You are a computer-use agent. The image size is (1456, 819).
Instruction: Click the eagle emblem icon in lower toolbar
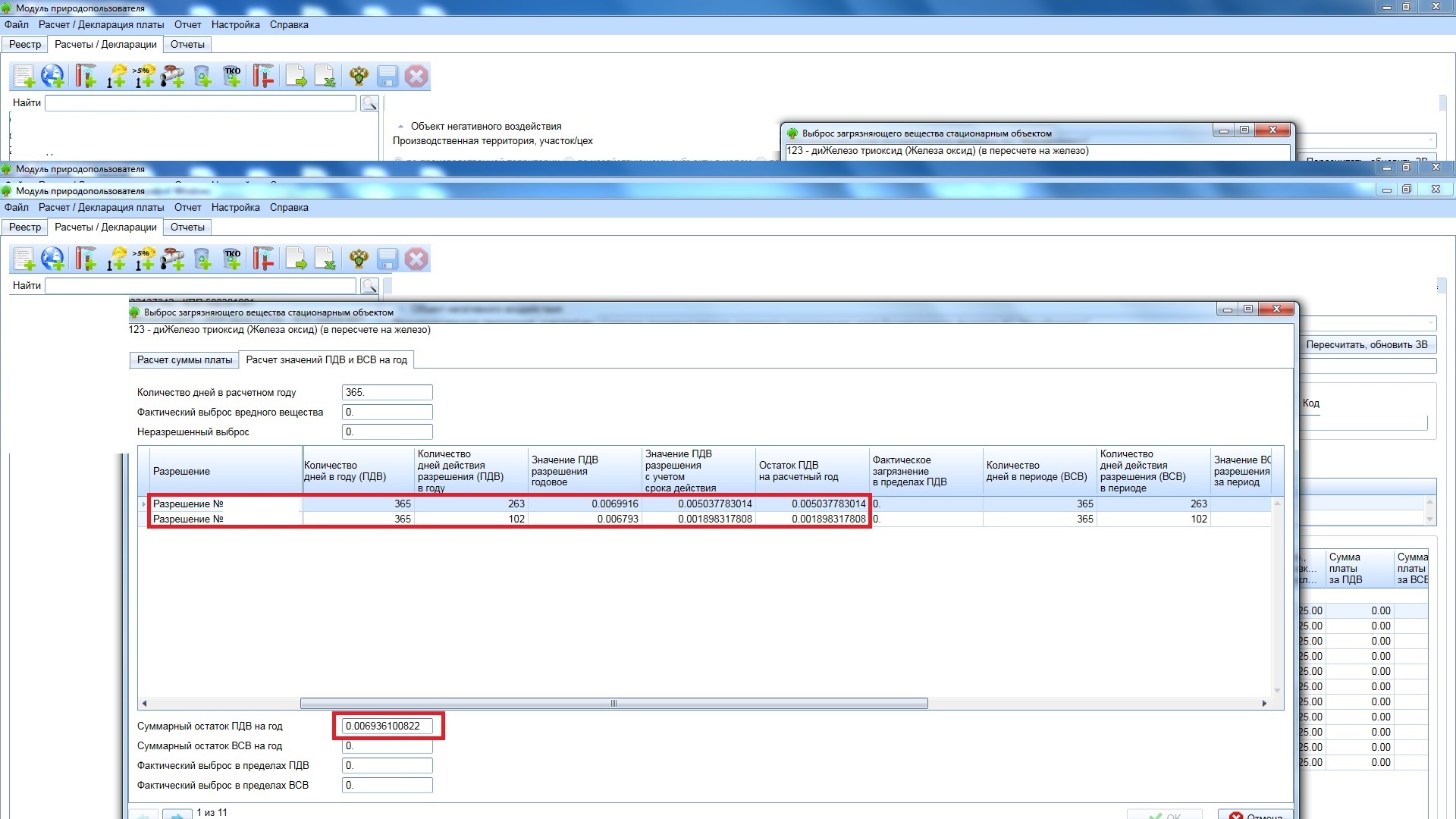click(x=359, y=259)
